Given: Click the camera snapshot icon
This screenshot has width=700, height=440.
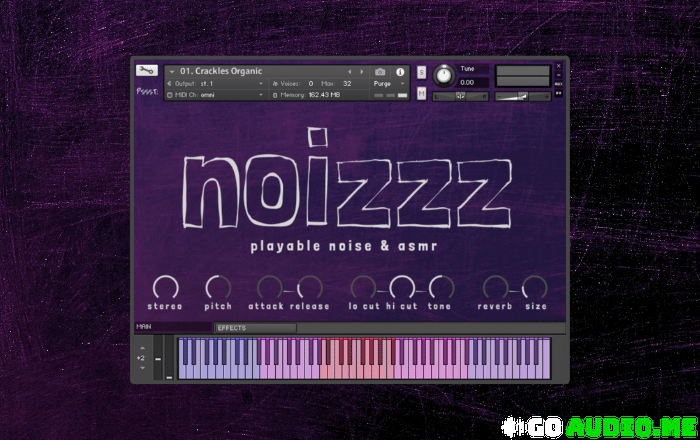Looking at the screenshot, I should pos(380,72).
